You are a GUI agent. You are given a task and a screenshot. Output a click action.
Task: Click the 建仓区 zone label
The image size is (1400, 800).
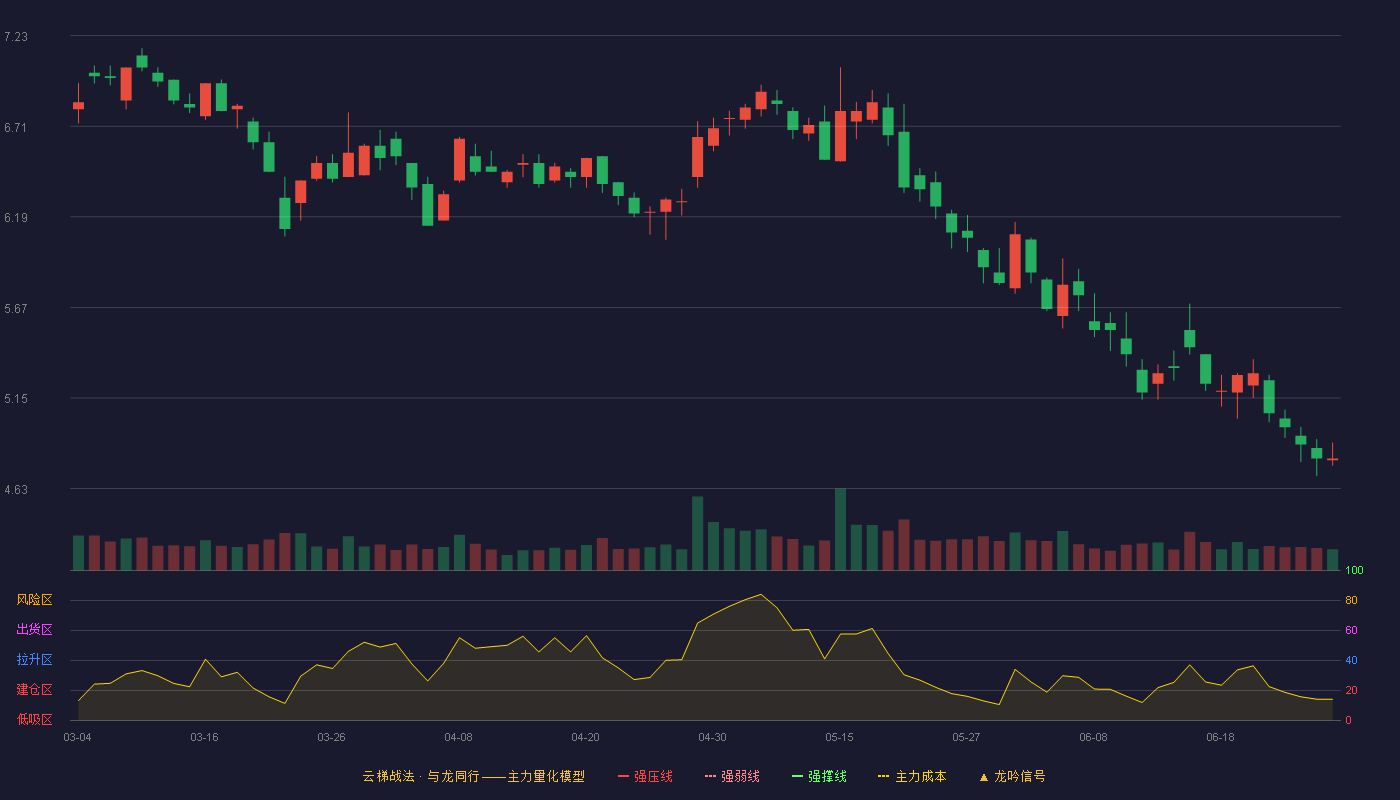[34, 690]
